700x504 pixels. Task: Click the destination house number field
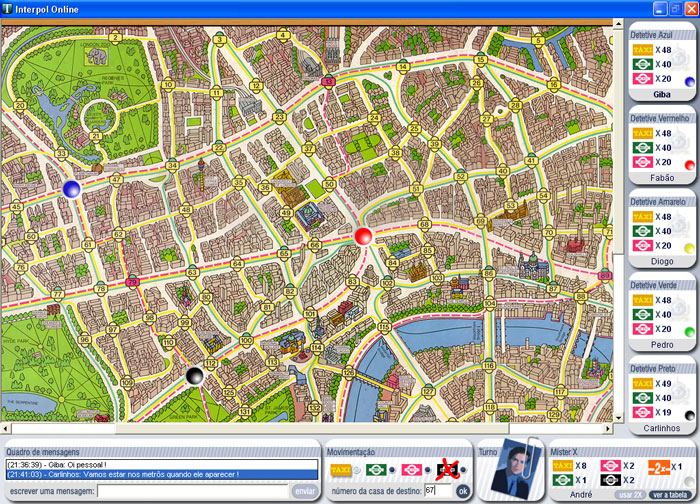[438, 491]
